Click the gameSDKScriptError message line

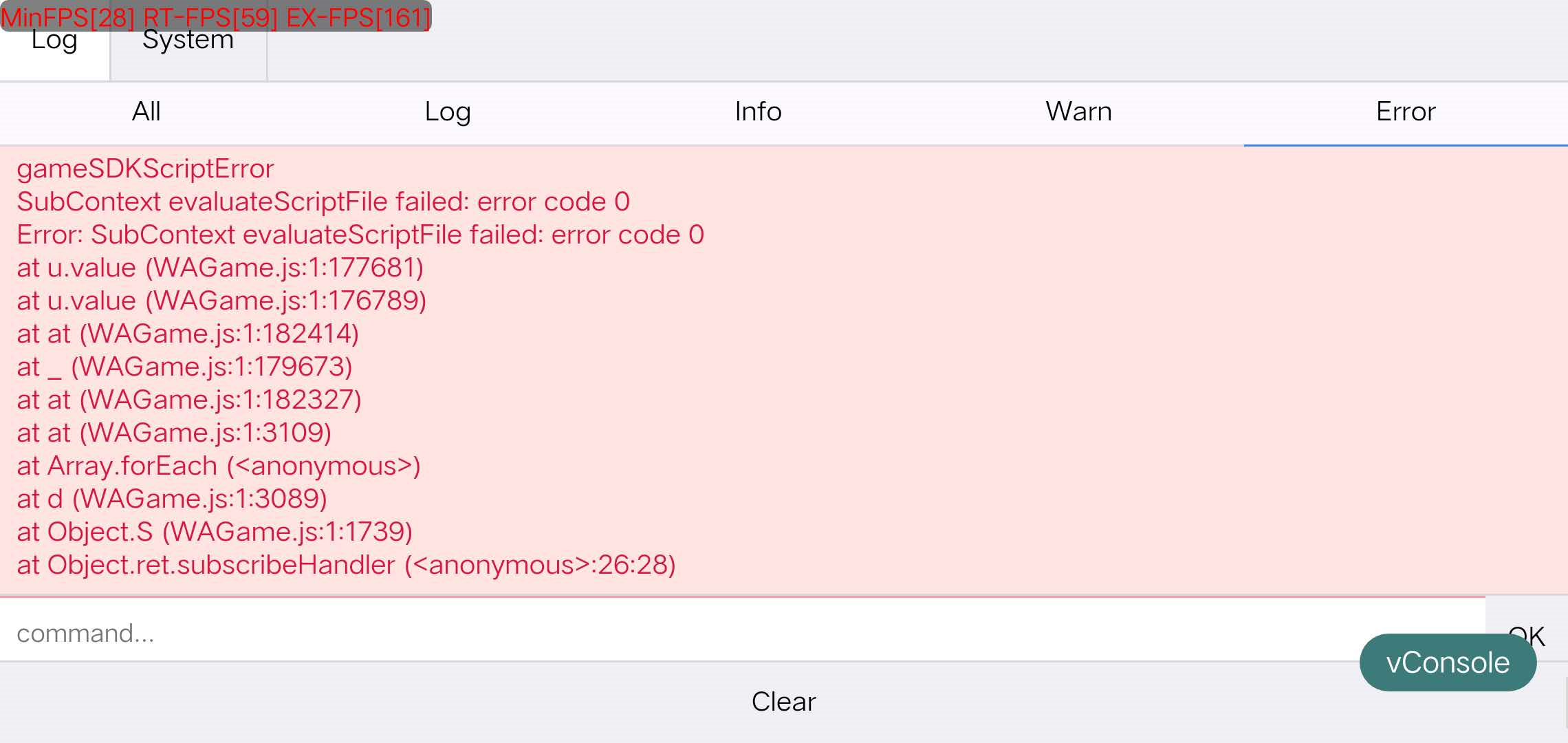[x=146, y=169]
